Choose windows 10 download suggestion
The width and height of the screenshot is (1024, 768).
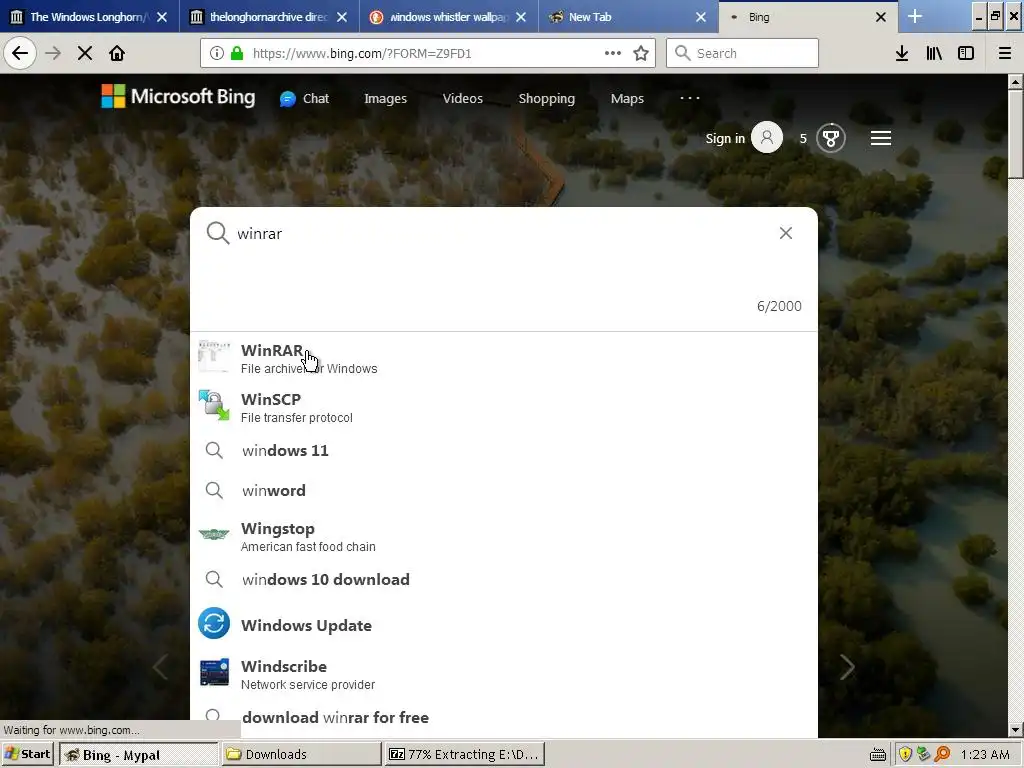click(x=504, y=579)
